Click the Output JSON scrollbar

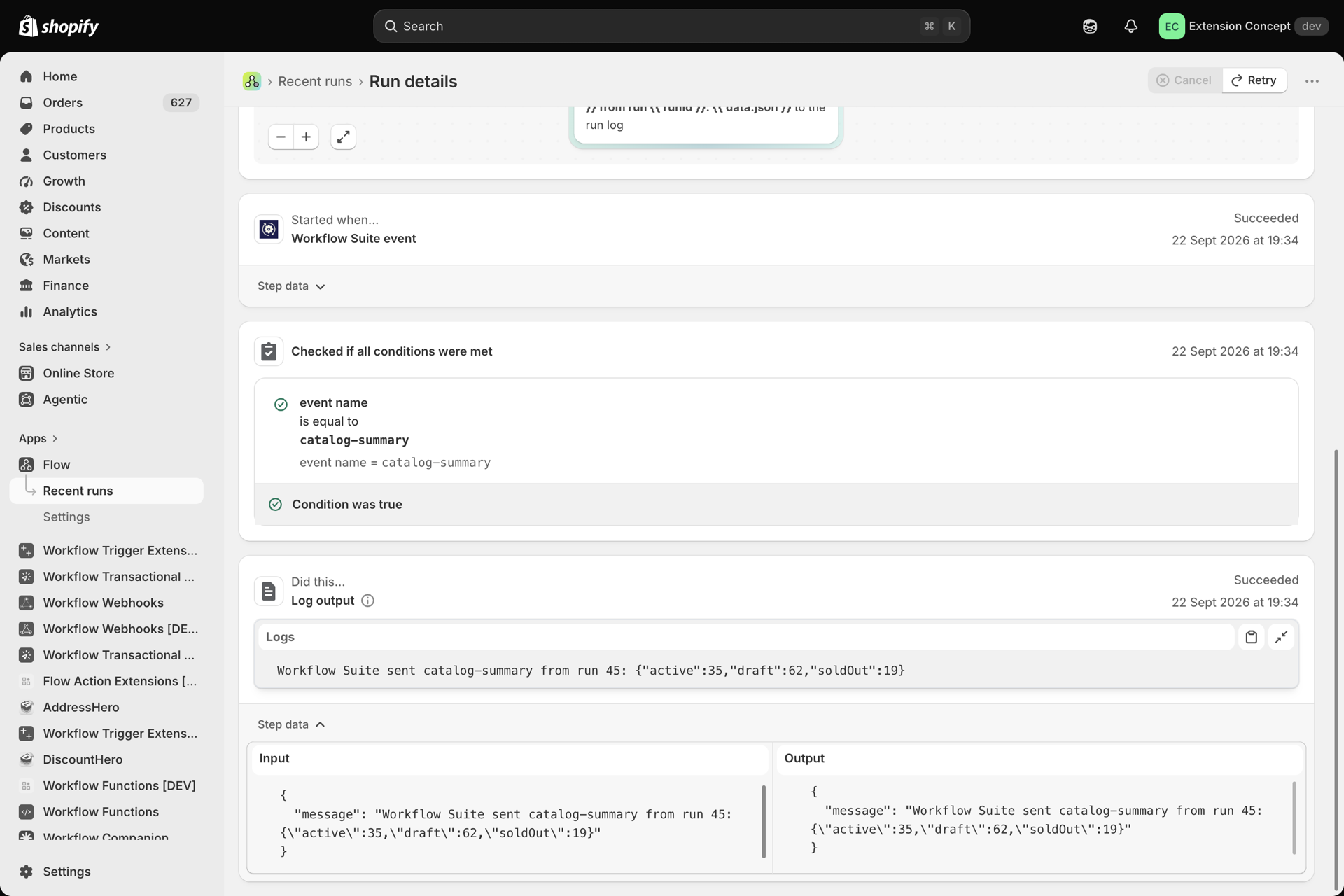pos(1294,818)
